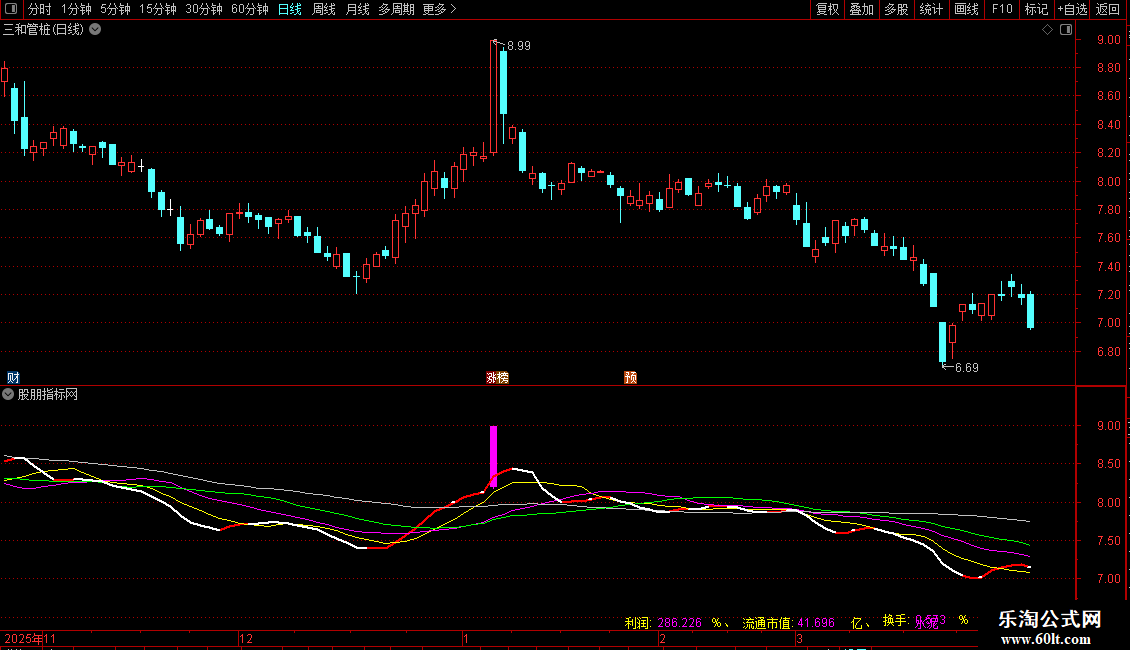Screen dimensions: 1130x650
Task: Click the 预 forecast marker icon
Action: click(630, 377)
